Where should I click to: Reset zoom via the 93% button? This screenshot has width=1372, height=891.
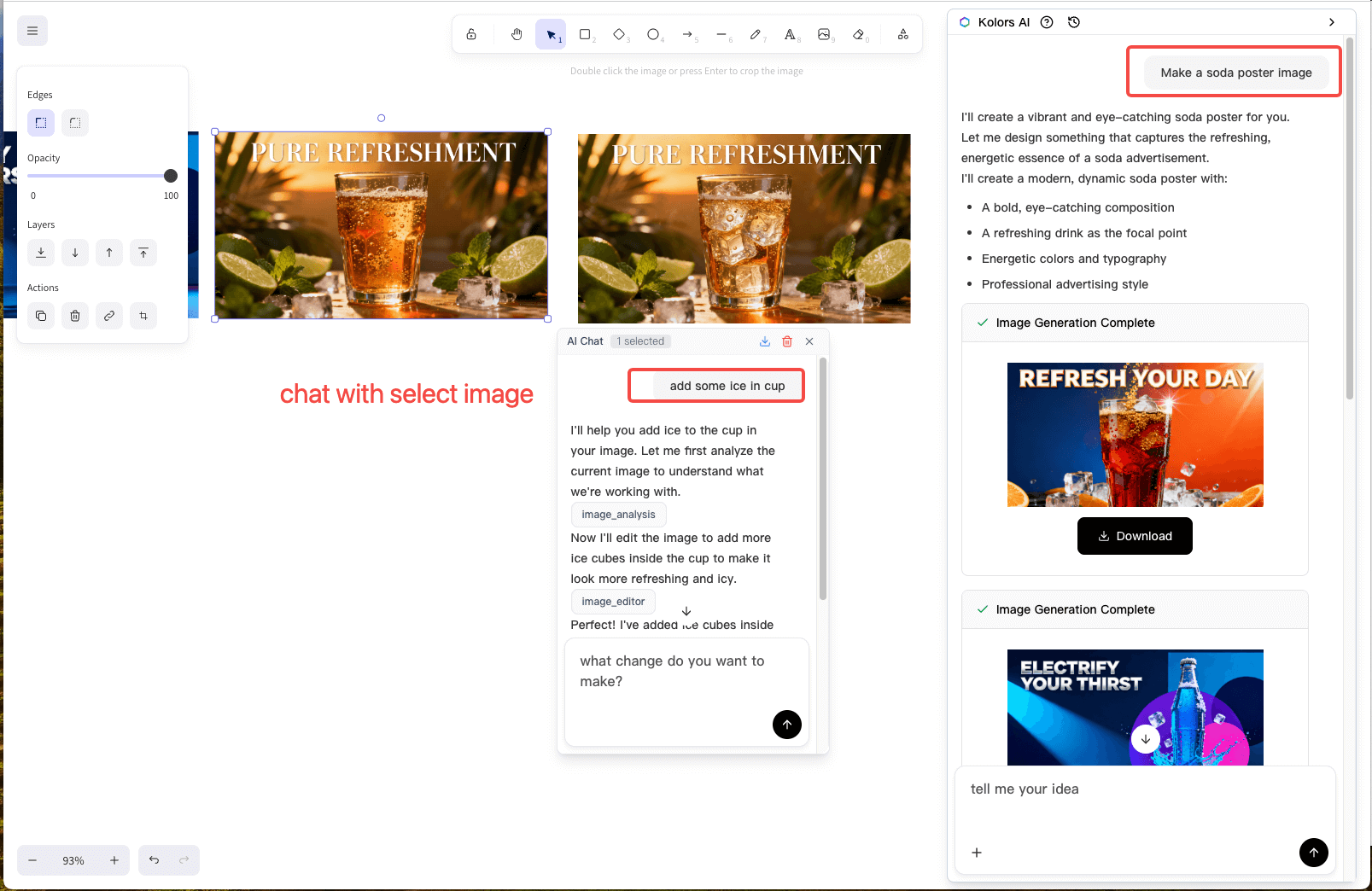click(73, 860)
